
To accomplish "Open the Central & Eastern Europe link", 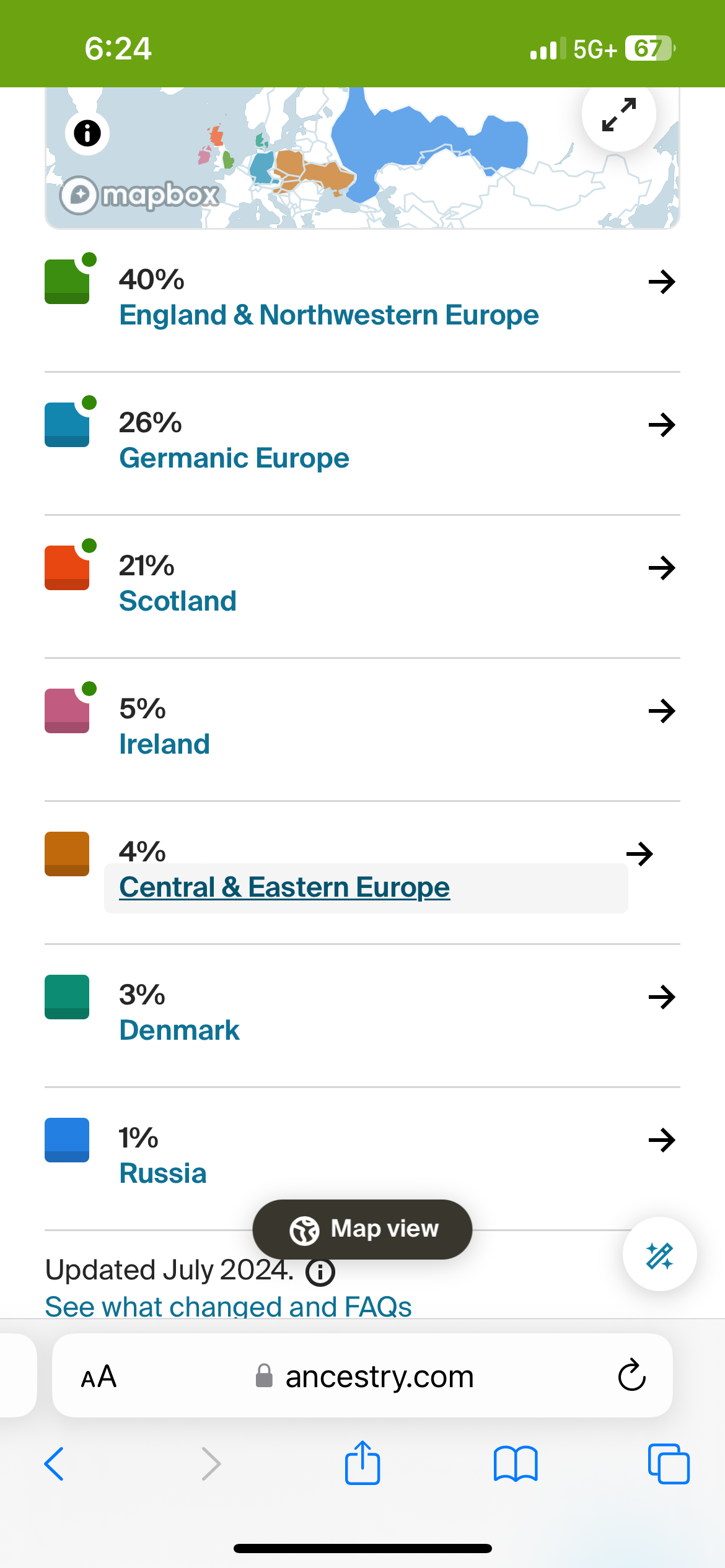I will click(x=284, y=887).
